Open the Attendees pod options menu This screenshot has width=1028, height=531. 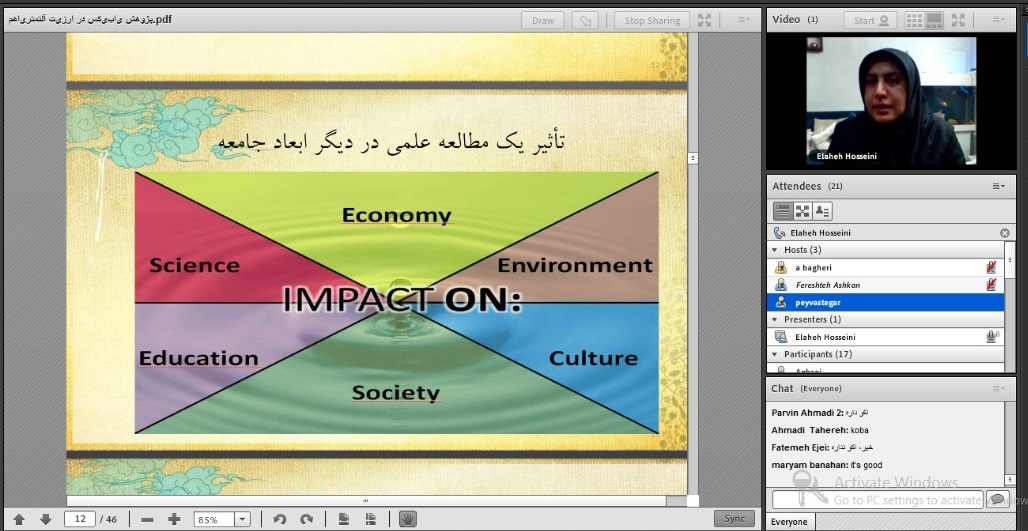pos(998,187)
